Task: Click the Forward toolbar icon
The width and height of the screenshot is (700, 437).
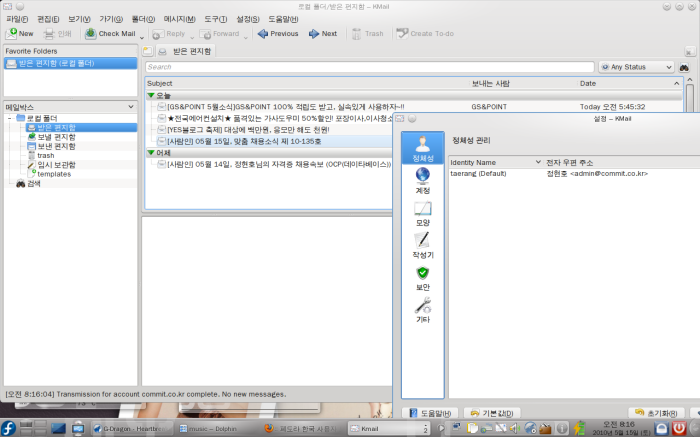Action: pyautogui.click(x=205, y=34)
